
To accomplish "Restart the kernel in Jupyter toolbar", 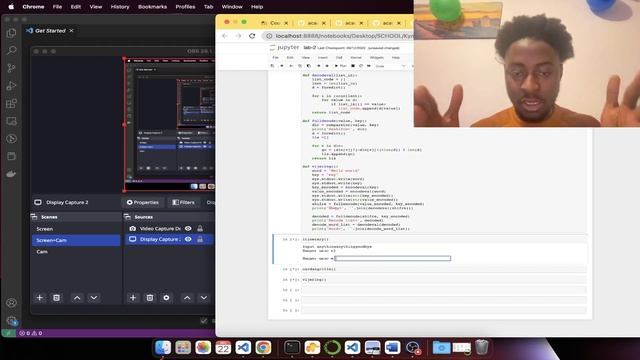I will pos(361,66).
